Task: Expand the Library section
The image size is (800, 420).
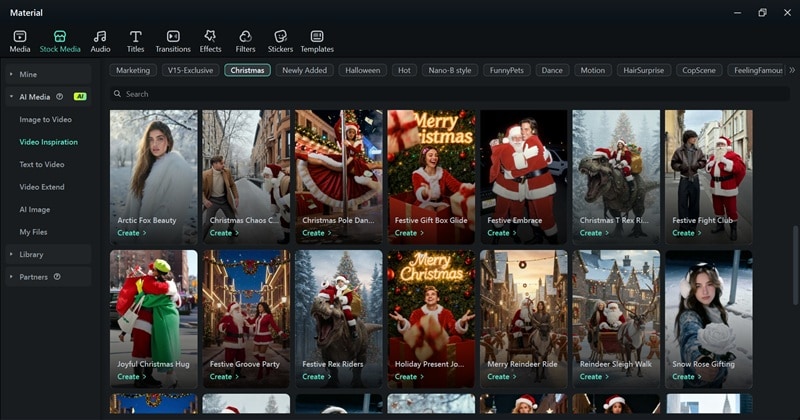Action: pyautogui.click(x=11, y=254)
